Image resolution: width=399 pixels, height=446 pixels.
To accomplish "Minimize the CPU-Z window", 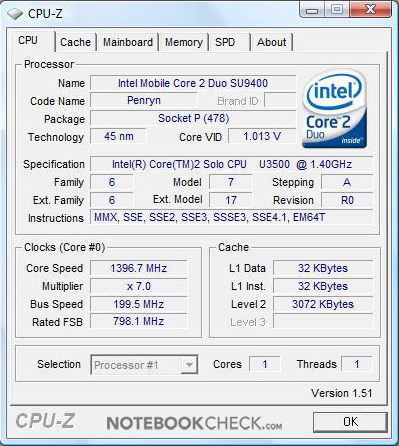I will tap(311, 10).
